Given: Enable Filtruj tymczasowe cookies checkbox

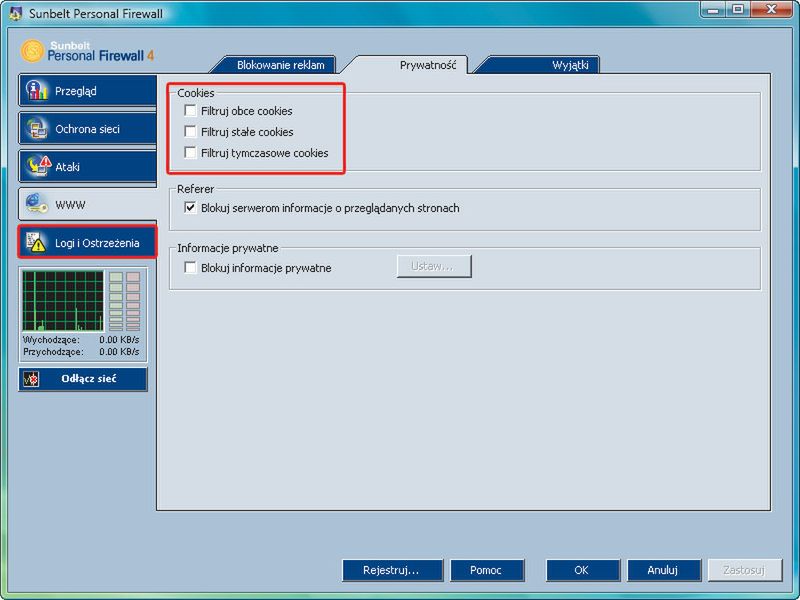Looking at the screenshot, I should coord(190,153).
